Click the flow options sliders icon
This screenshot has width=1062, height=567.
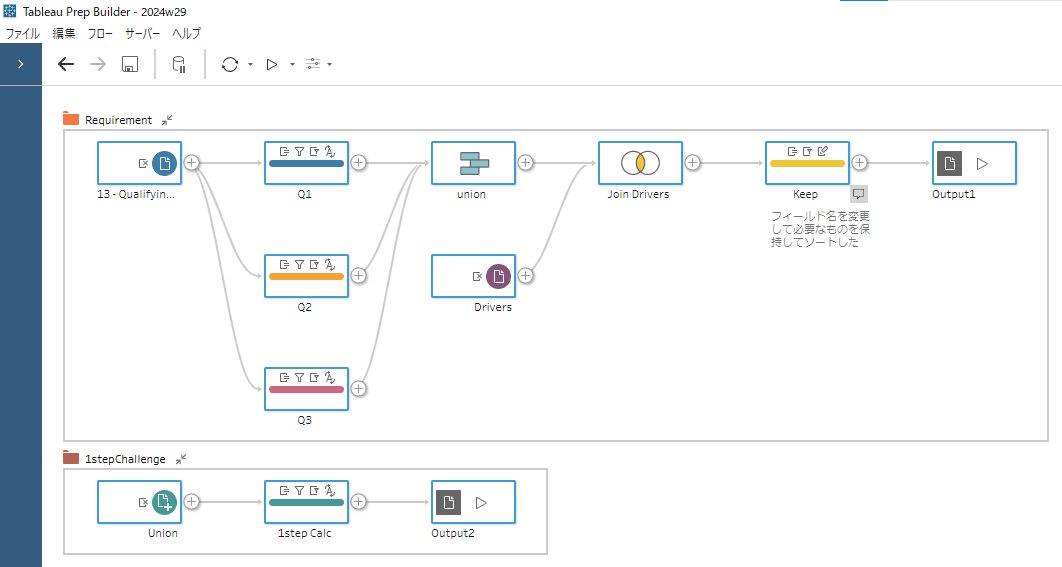313,64
